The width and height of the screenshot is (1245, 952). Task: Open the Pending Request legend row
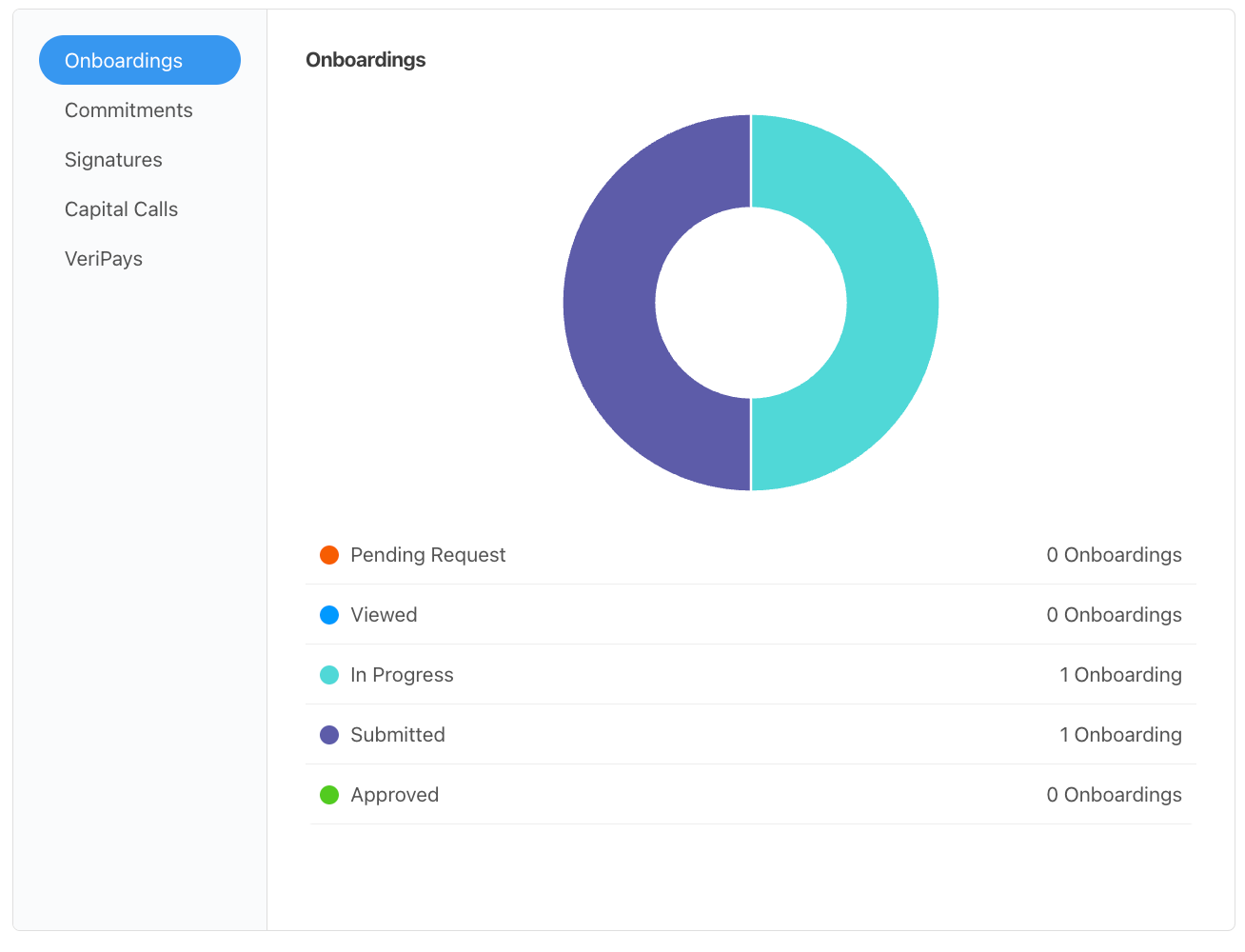coord(751,554)
